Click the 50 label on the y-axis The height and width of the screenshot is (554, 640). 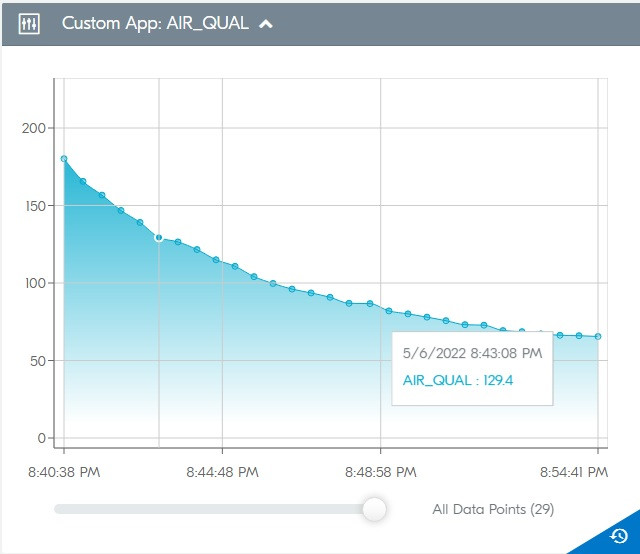tap(36, 360)
